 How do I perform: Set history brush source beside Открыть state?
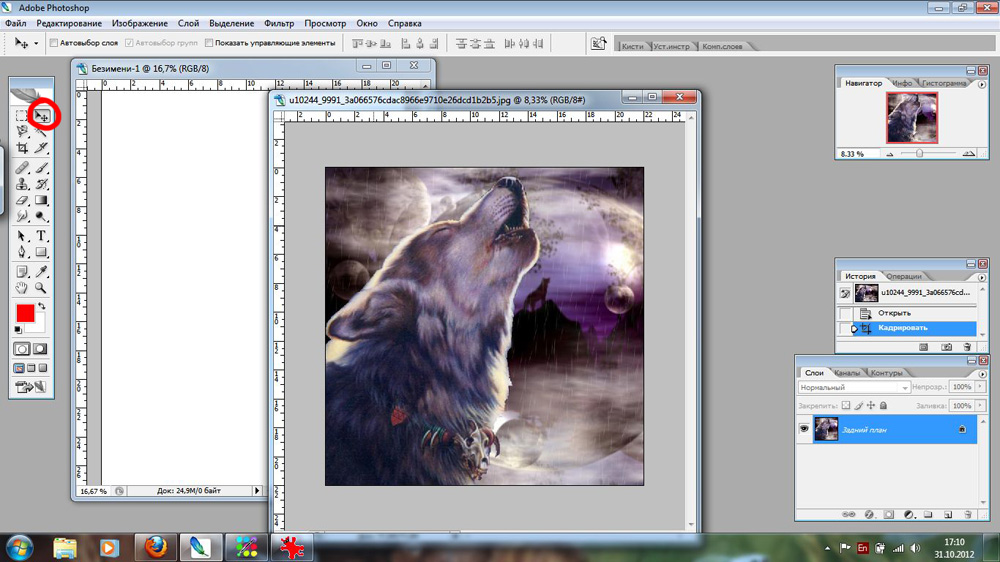pos(846,313)
